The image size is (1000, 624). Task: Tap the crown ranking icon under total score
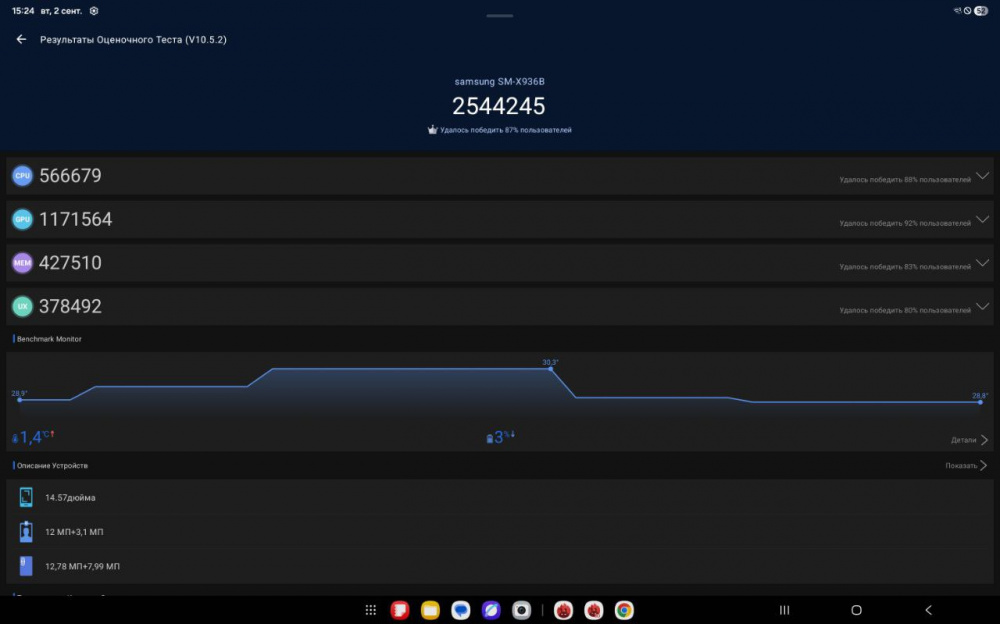tap(432, 130)
